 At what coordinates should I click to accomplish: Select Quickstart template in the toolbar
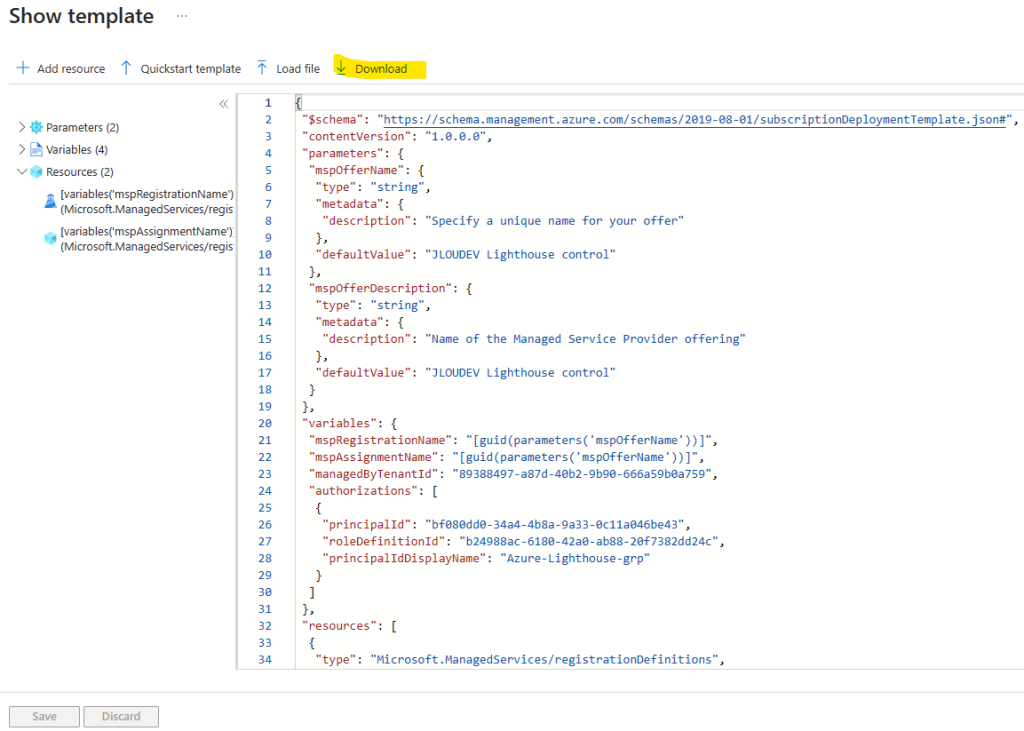[x=181, y=69]
